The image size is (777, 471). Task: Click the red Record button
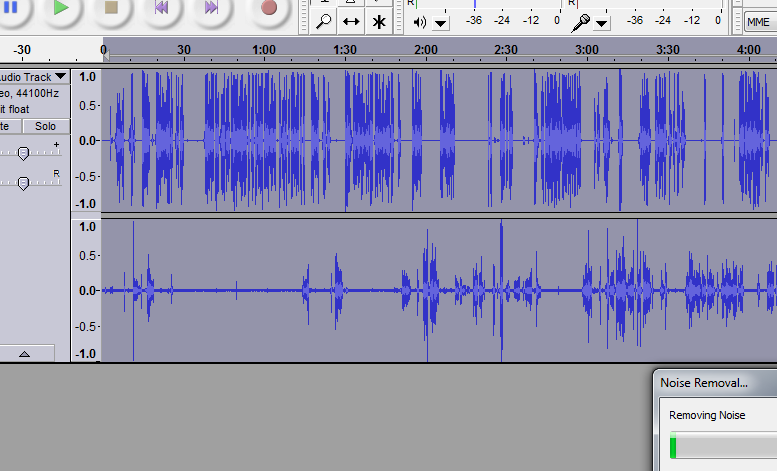pyautogui.click(x=269, y=8)
